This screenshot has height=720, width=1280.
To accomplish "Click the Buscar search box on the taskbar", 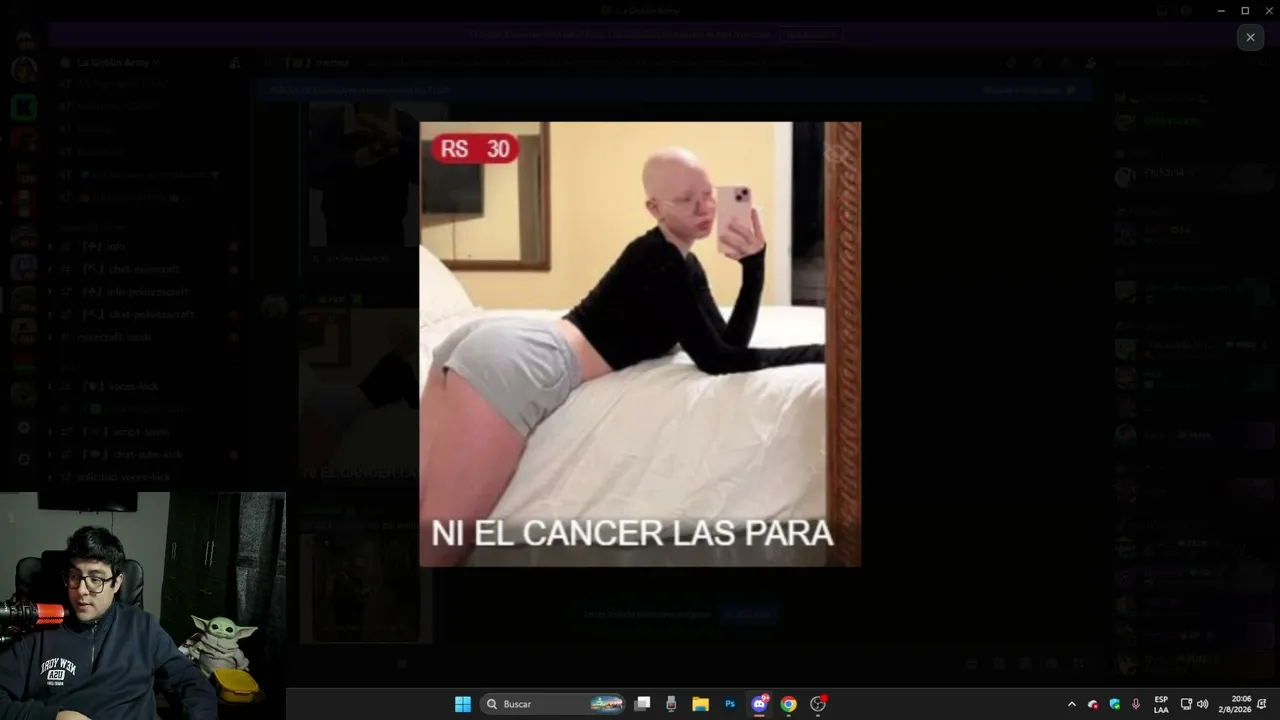I will [553, 704].
